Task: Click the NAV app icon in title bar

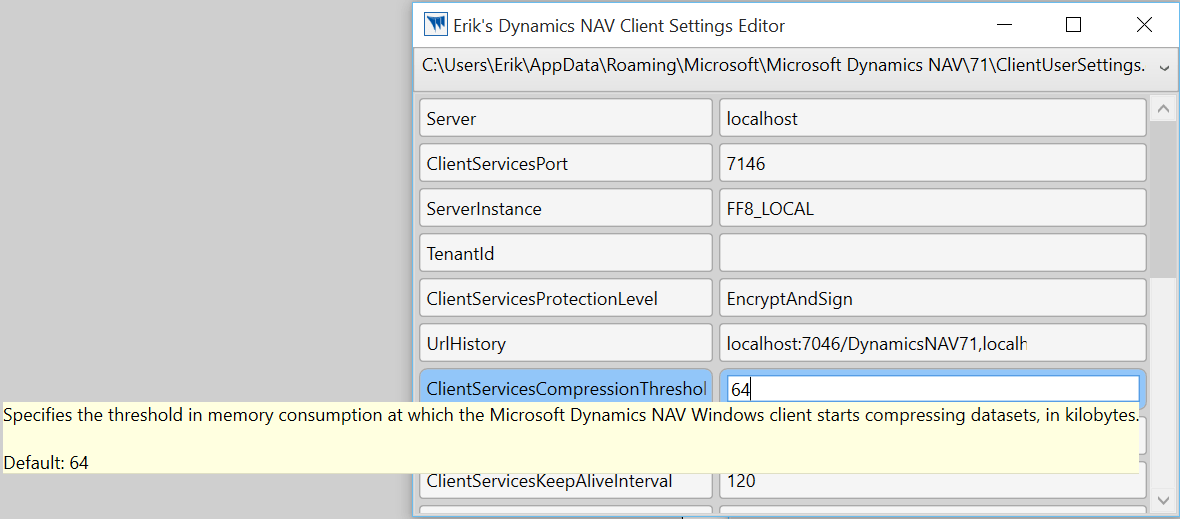Action: click(436, 25)
